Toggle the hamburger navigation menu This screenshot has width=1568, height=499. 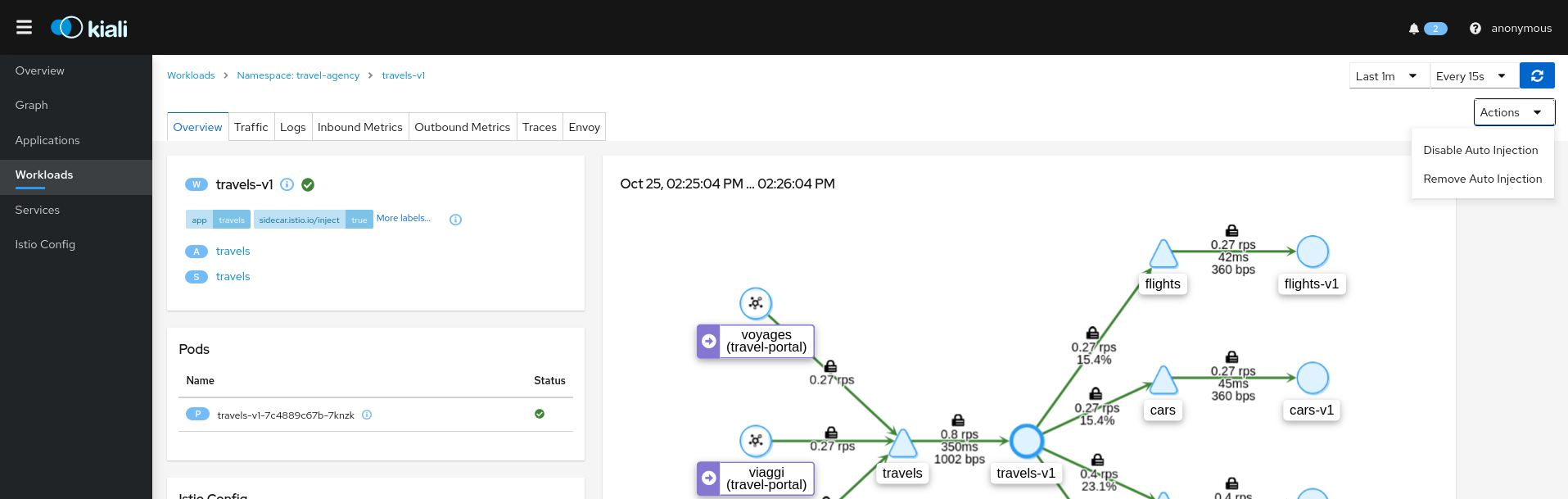pyautogui.click(x=25, y=28)
